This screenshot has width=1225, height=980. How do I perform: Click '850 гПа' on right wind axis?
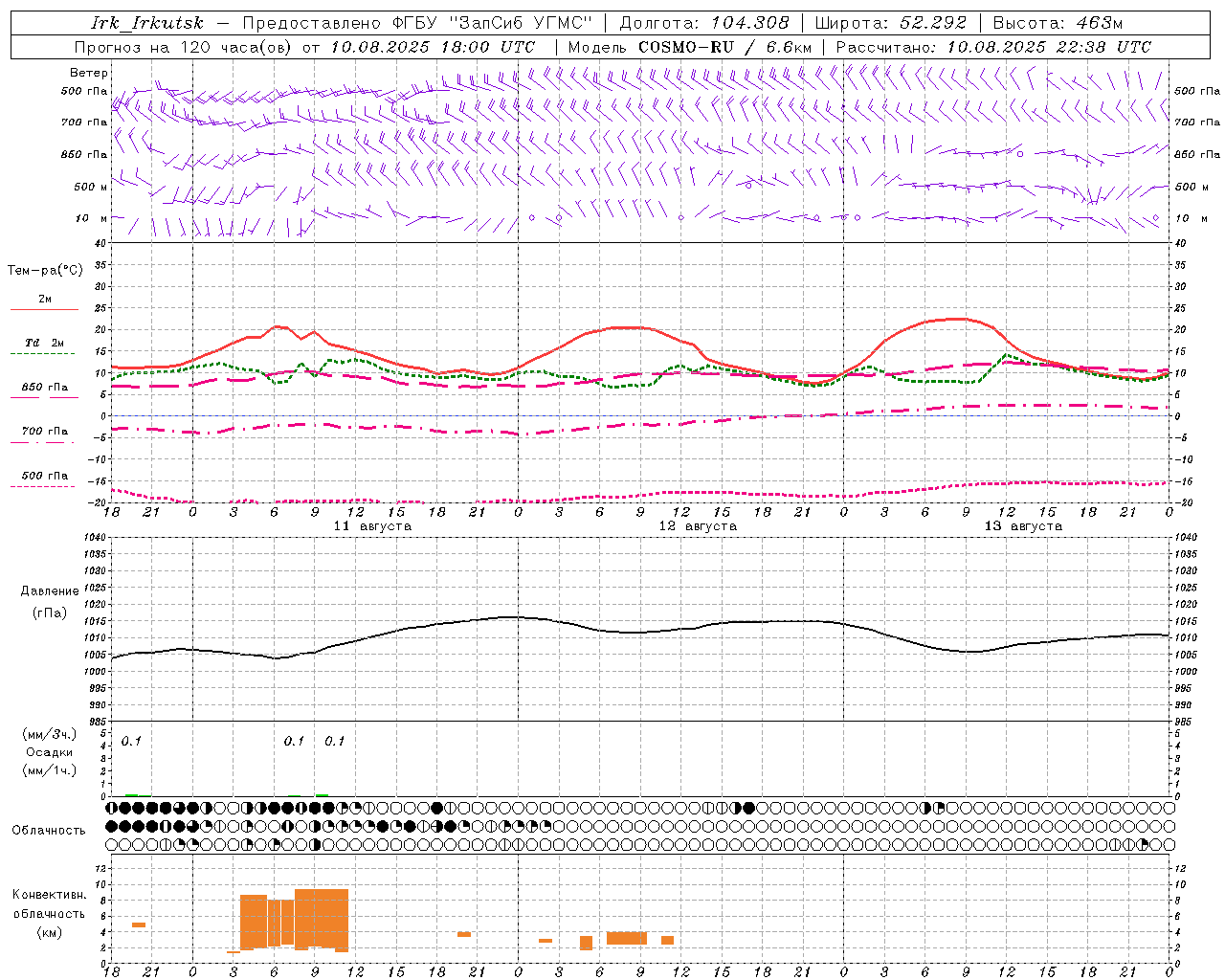click(1197, 155)
